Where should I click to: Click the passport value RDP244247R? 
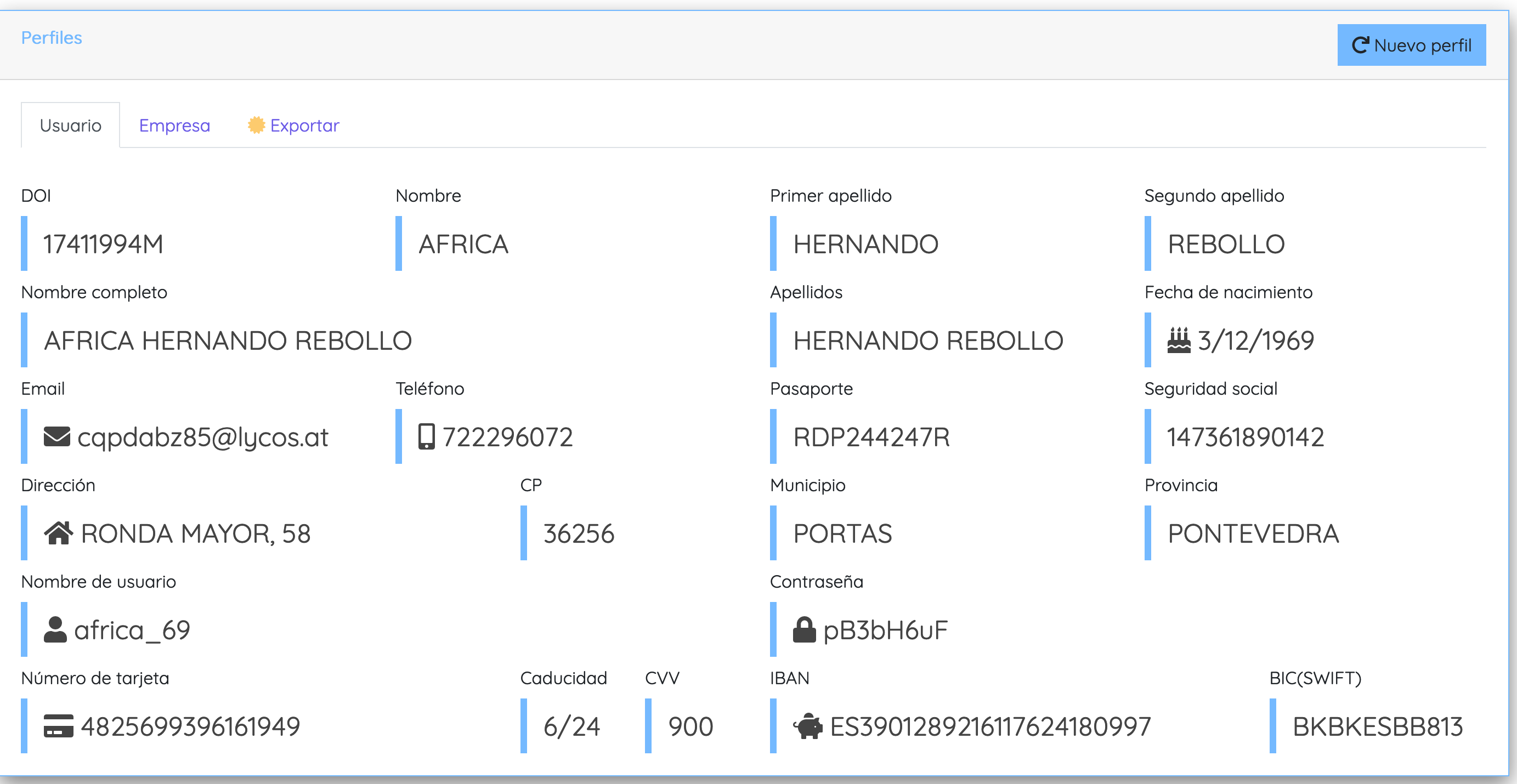pos(871,437)
